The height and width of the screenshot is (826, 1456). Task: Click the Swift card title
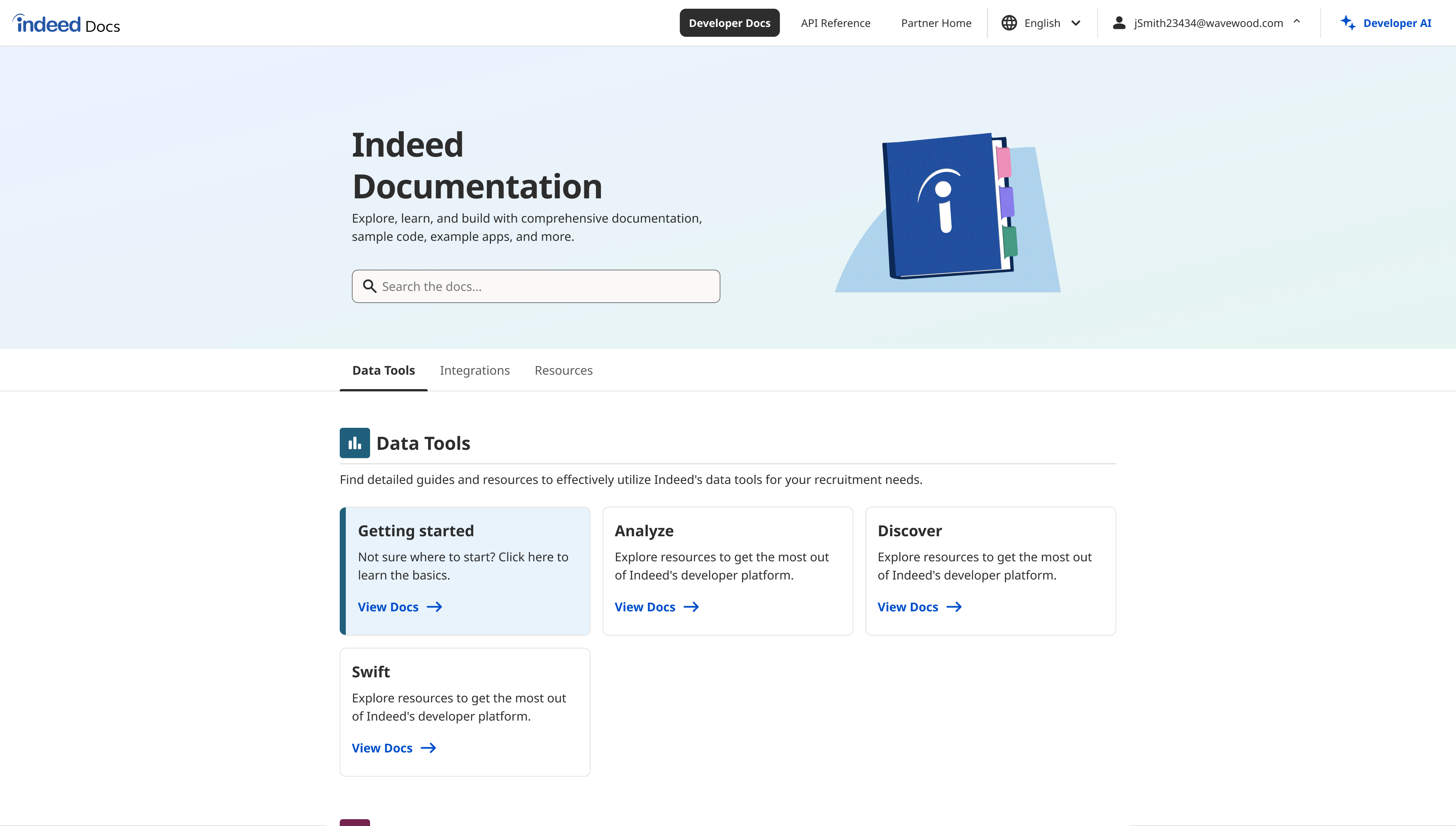coord(370,672)
